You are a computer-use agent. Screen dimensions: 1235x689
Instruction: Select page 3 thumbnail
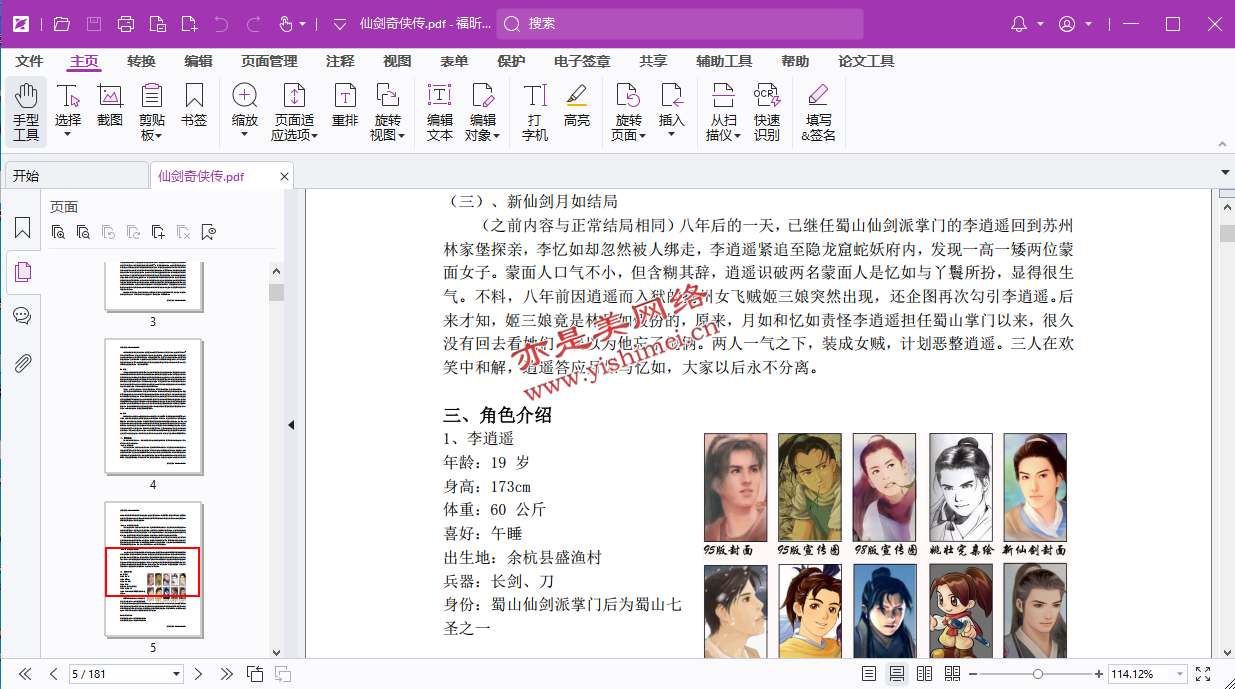point(153,285)
